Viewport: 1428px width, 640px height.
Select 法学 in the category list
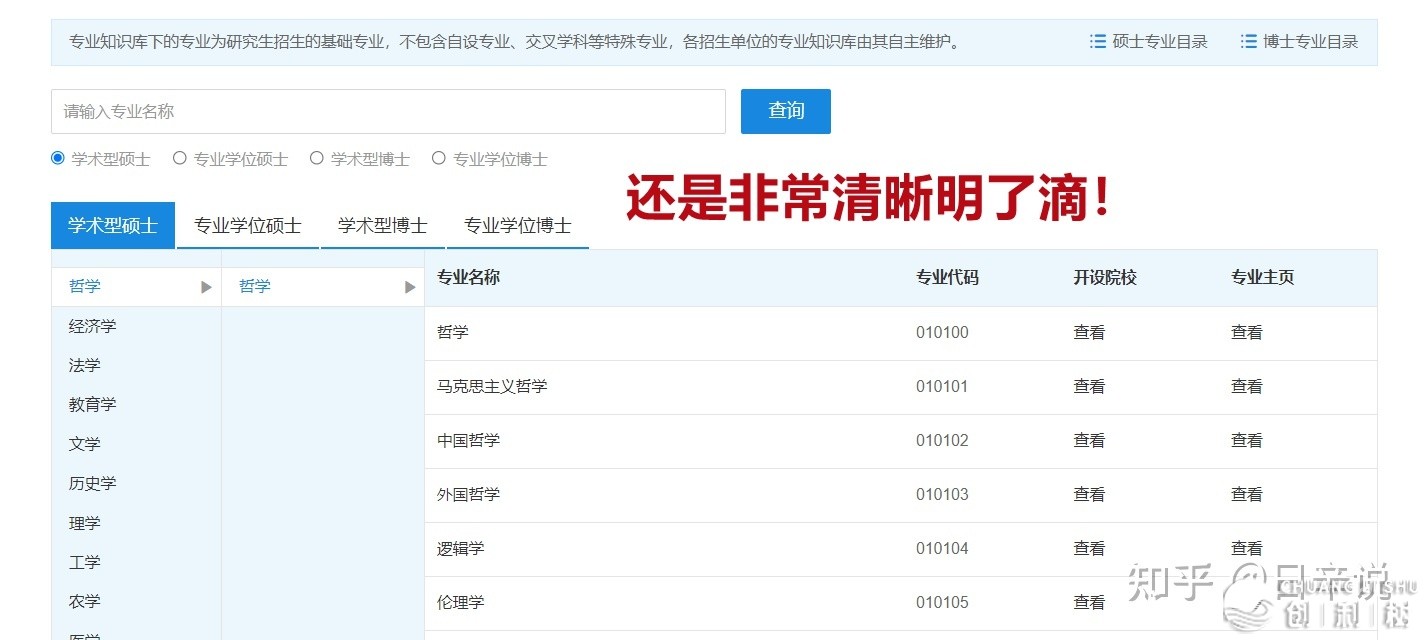pyautogui.click(x=85, y=366)
